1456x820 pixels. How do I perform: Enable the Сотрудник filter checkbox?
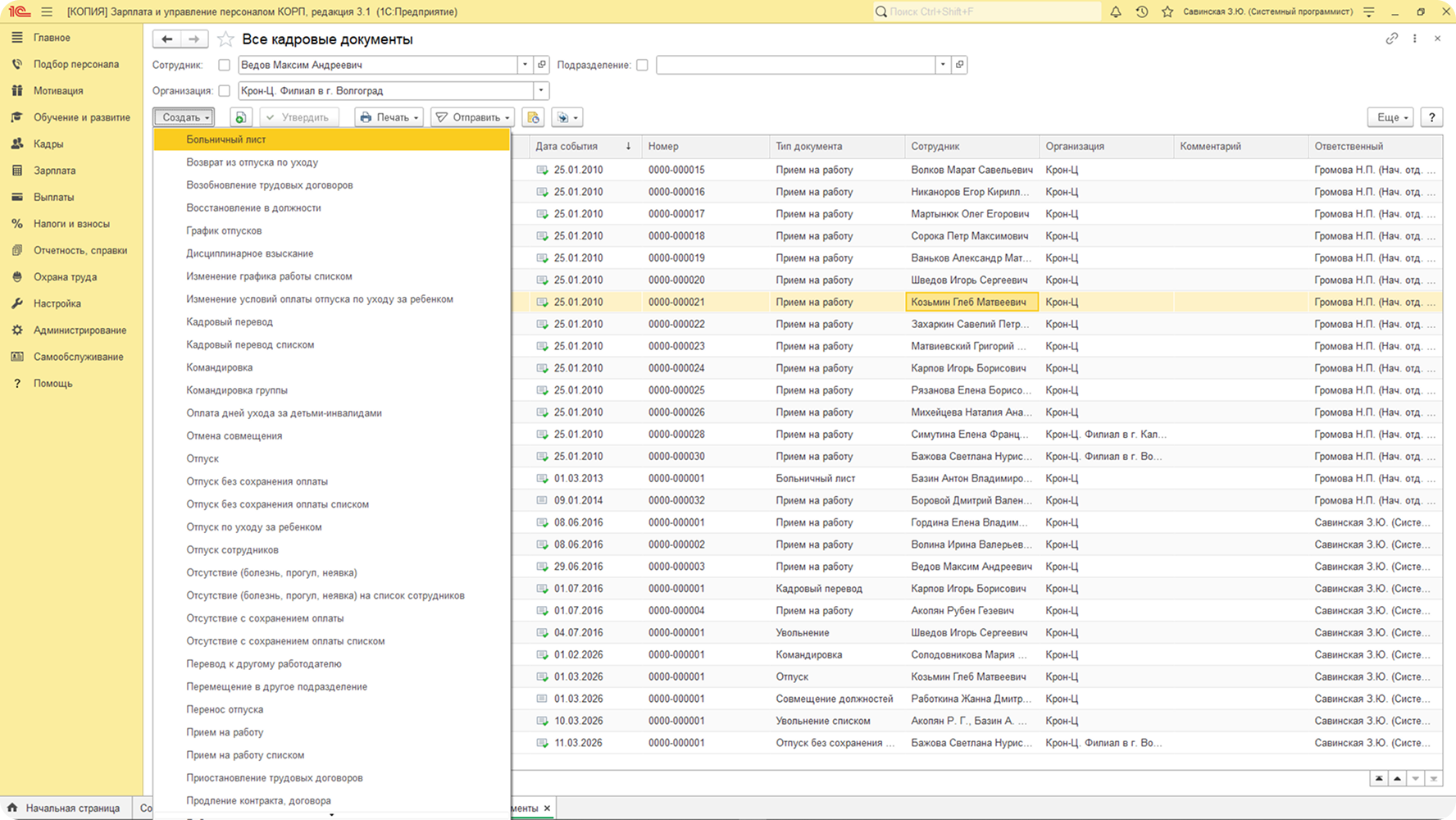click(224, 65)
